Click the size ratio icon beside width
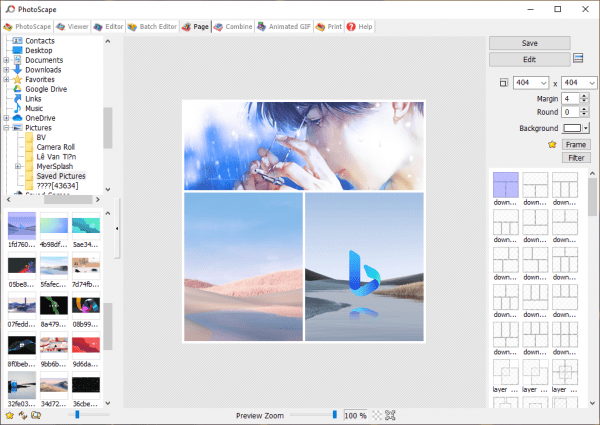 coord(504,83)
